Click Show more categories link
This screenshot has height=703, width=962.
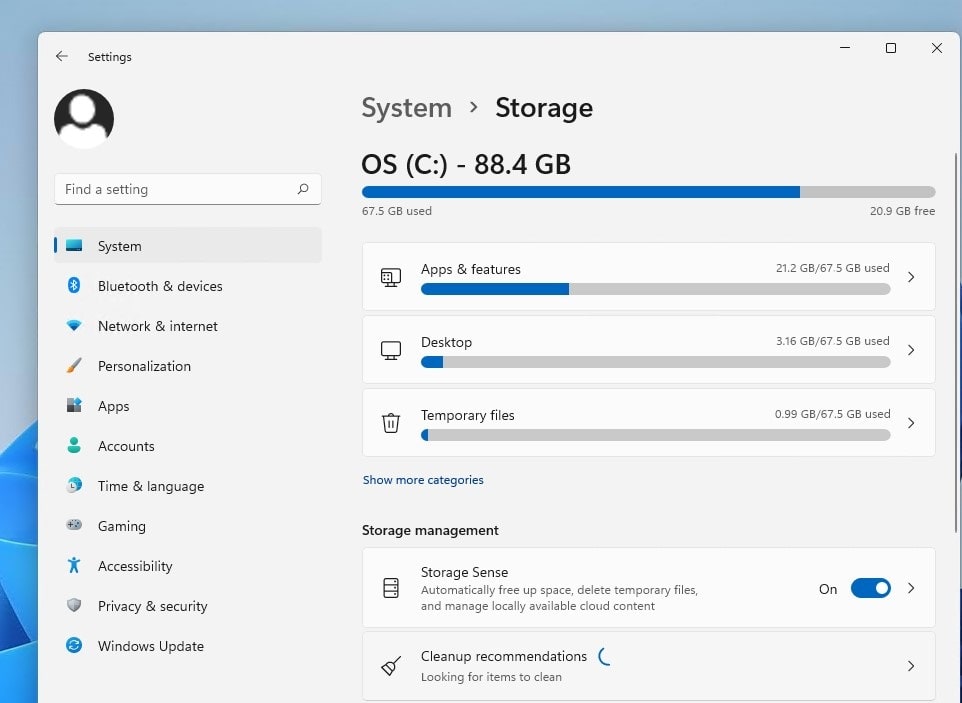(x=423, y=480)
